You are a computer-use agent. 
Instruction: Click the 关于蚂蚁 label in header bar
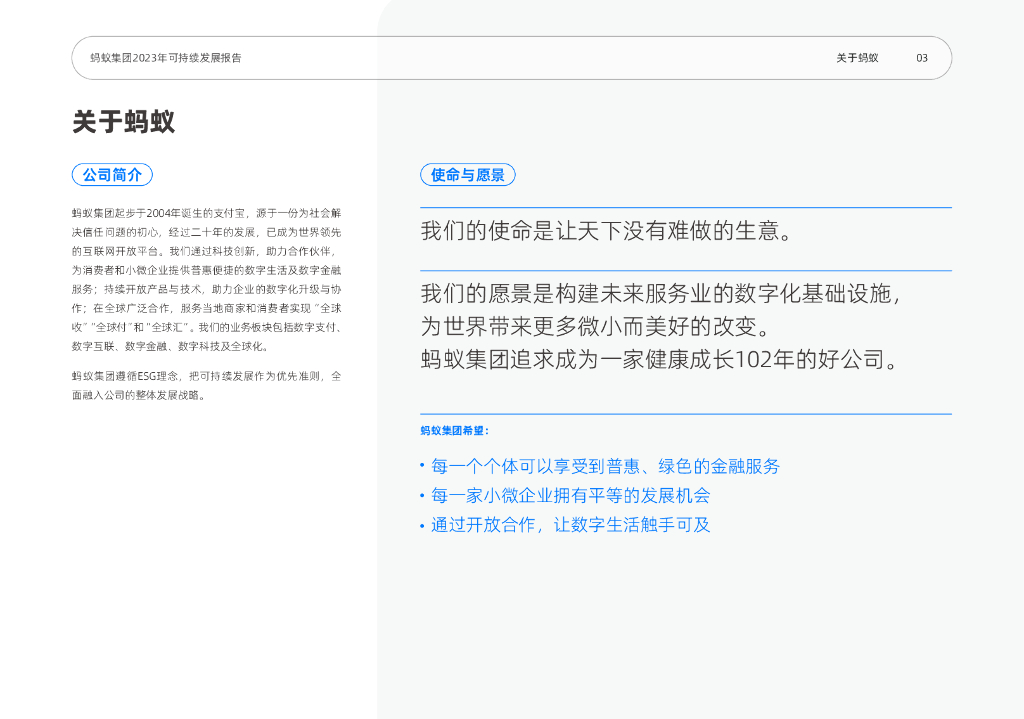point(857,58)
